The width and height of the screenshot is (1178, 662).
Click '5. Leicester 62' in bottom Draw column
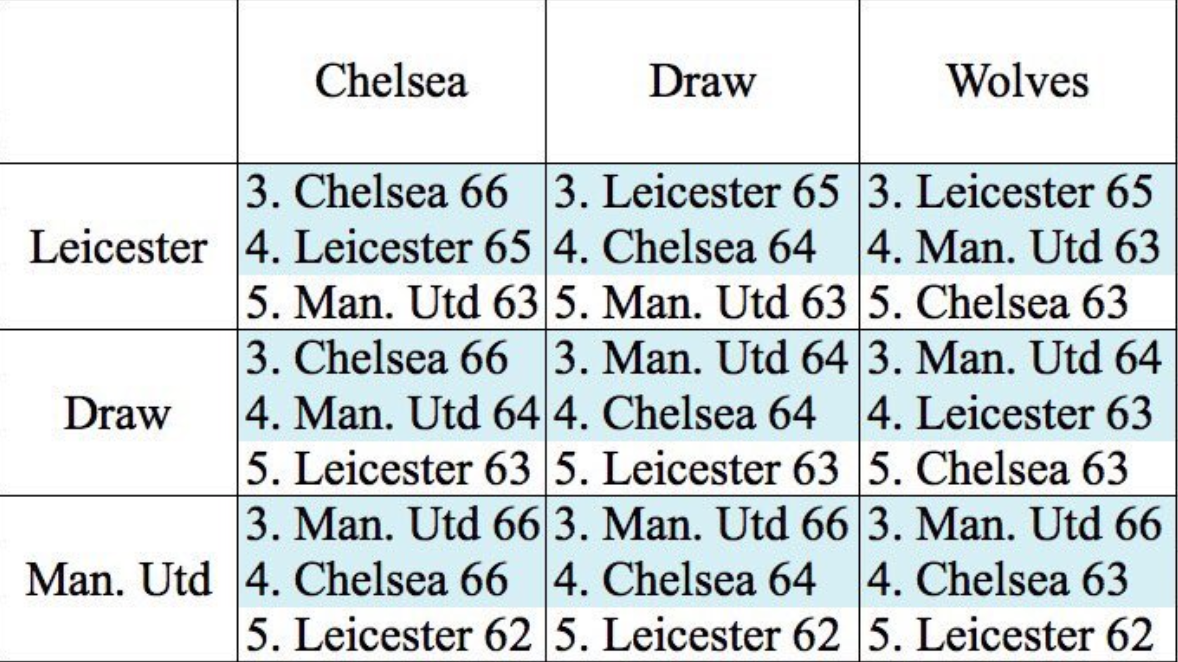[696, 635]
